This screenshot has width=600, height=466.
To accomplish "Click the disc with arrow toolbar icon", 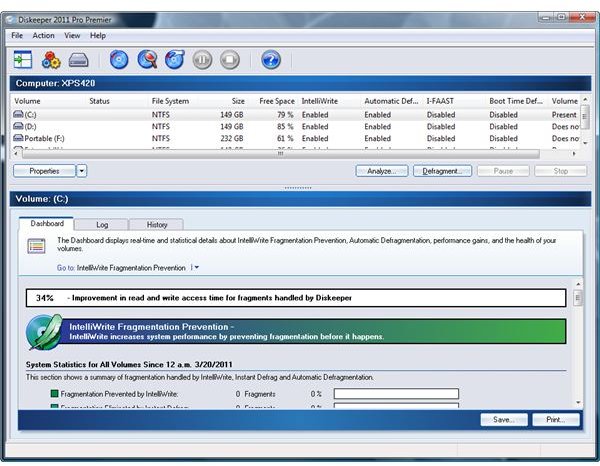I will (x=175, y=60).
